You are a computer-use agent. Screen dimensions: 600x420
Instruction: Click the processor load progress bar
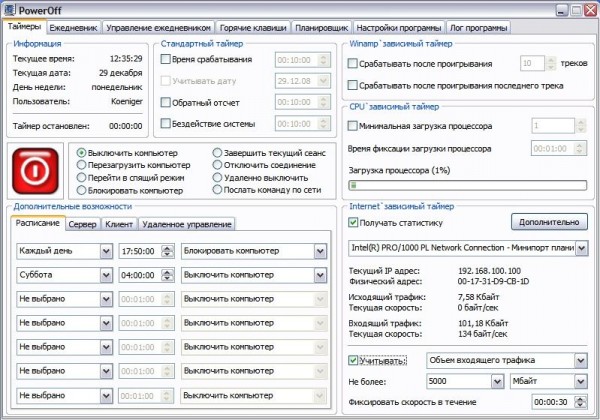tap(467, 184)
